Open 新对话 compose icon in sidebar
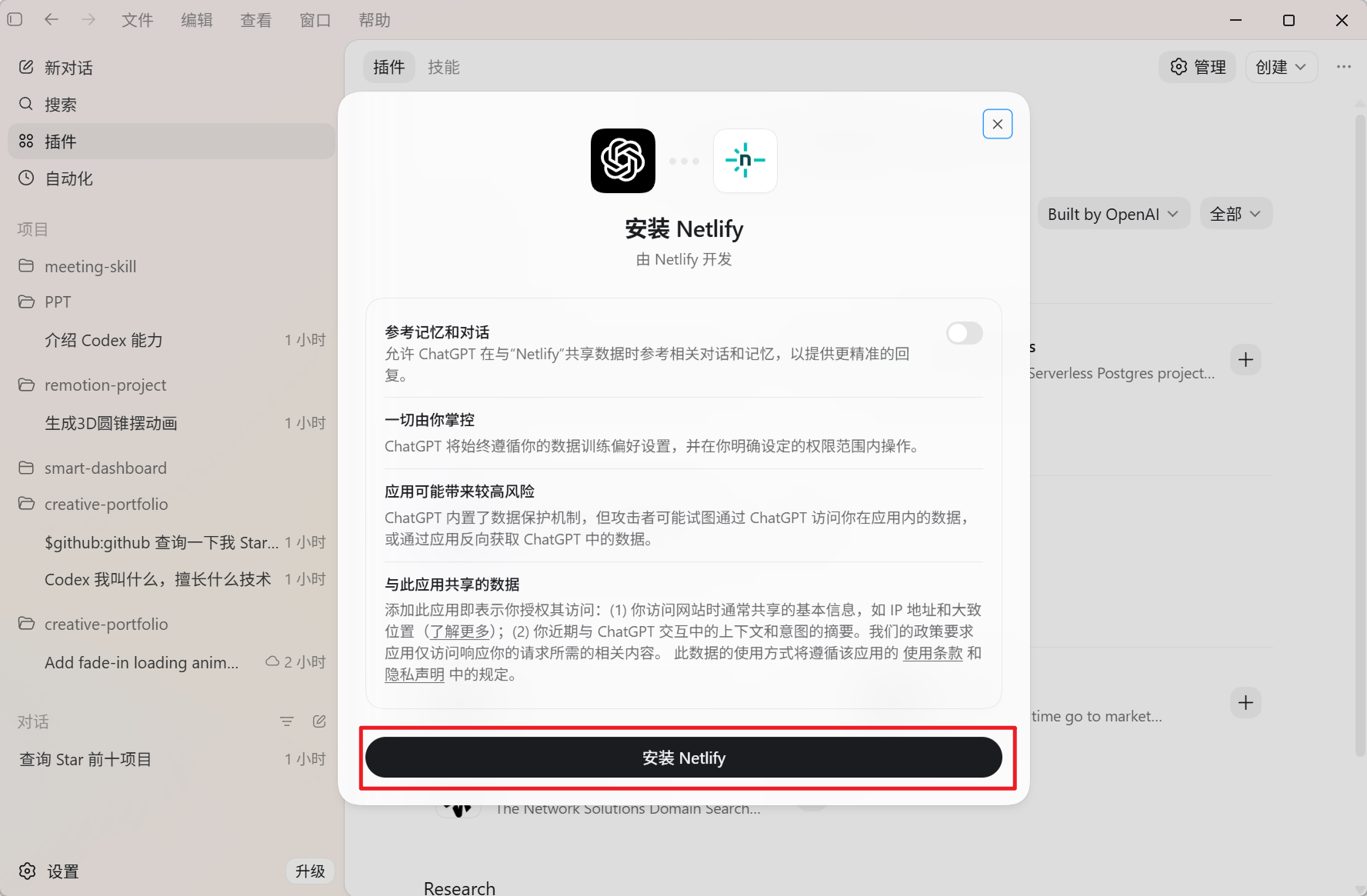 (x=26, y=67)
